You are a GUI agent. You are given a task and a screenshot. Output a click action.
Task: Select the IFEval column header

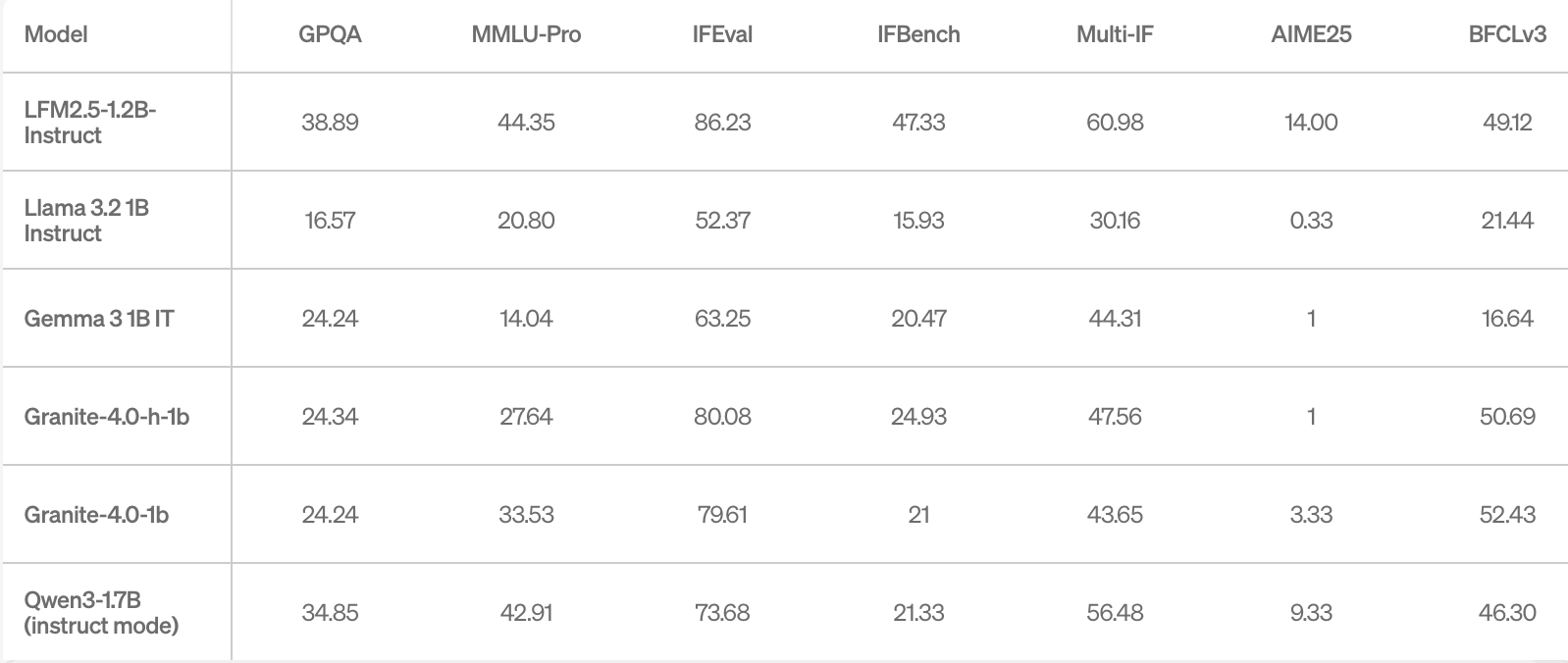point(722,34)
